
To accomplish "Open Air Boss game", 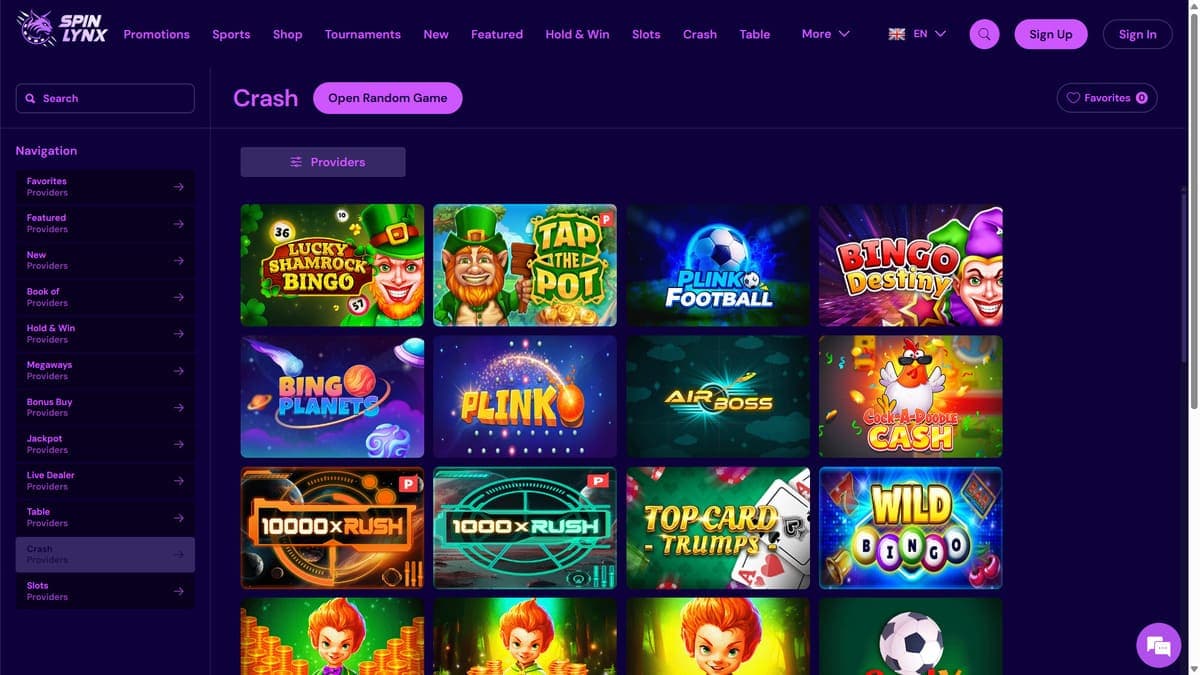I will [718, 396].
